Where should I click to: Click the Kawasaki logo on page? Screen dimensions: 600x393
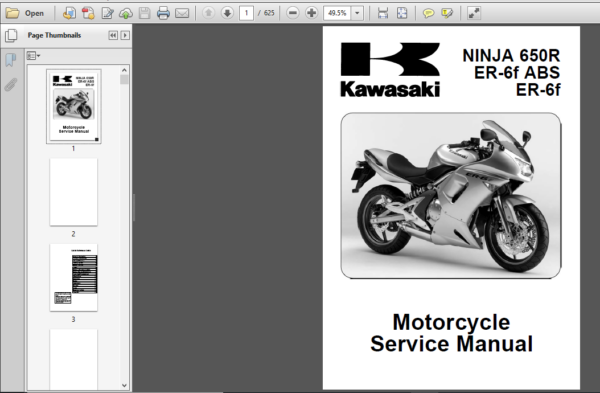coord(390,69)
